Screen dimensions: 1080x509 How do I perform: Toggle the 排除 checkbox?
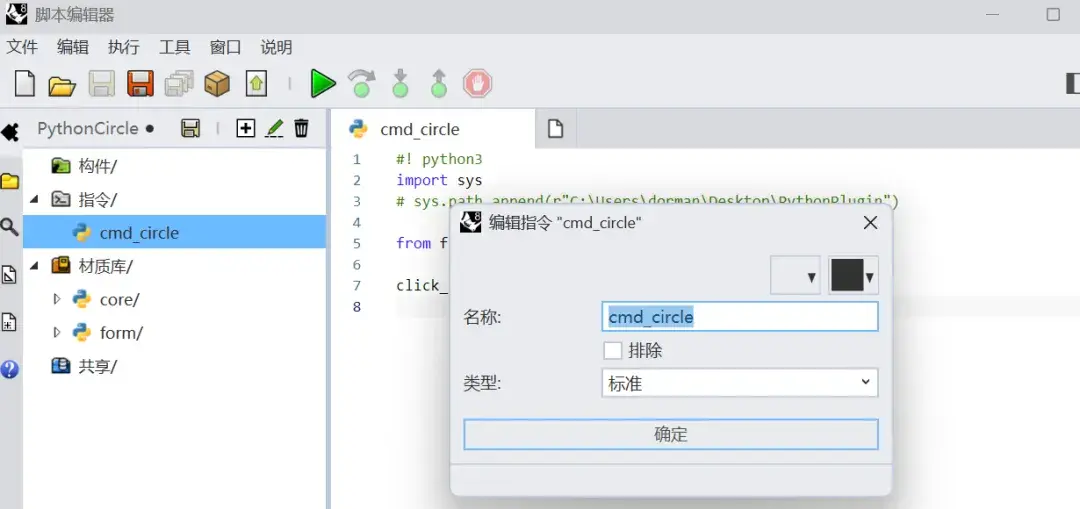(613, 351)
